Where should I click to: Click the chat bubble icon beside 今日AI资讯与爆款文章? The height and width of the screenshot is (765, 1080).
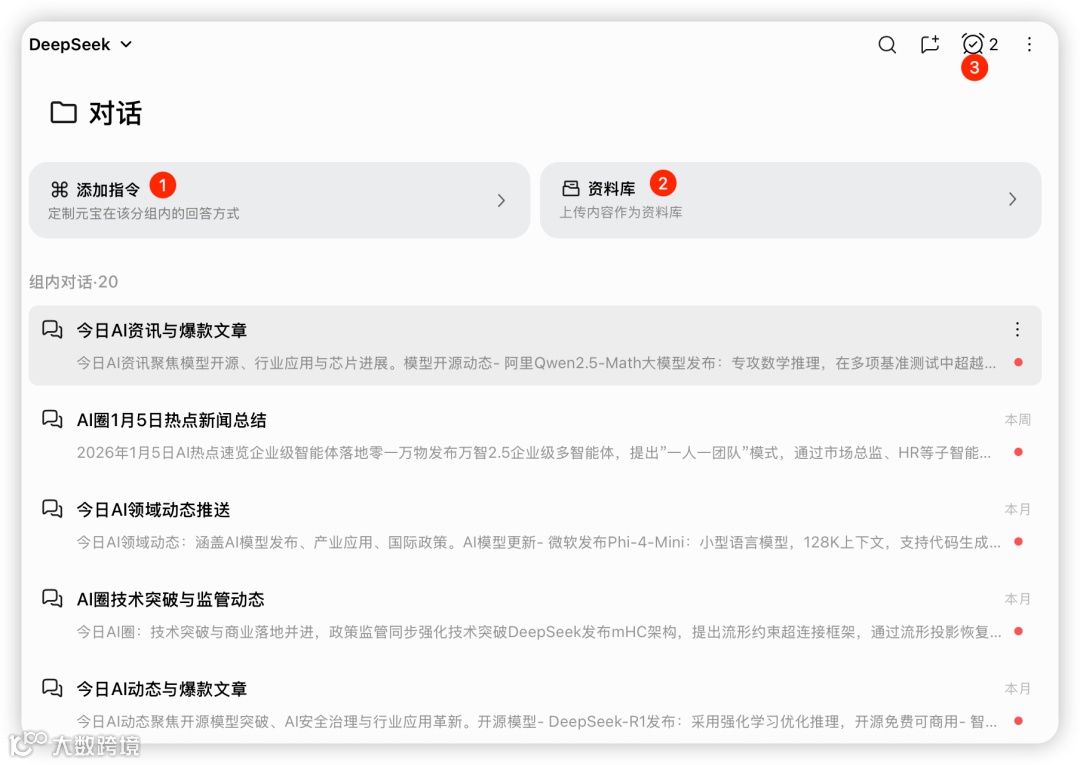(52, 330)
